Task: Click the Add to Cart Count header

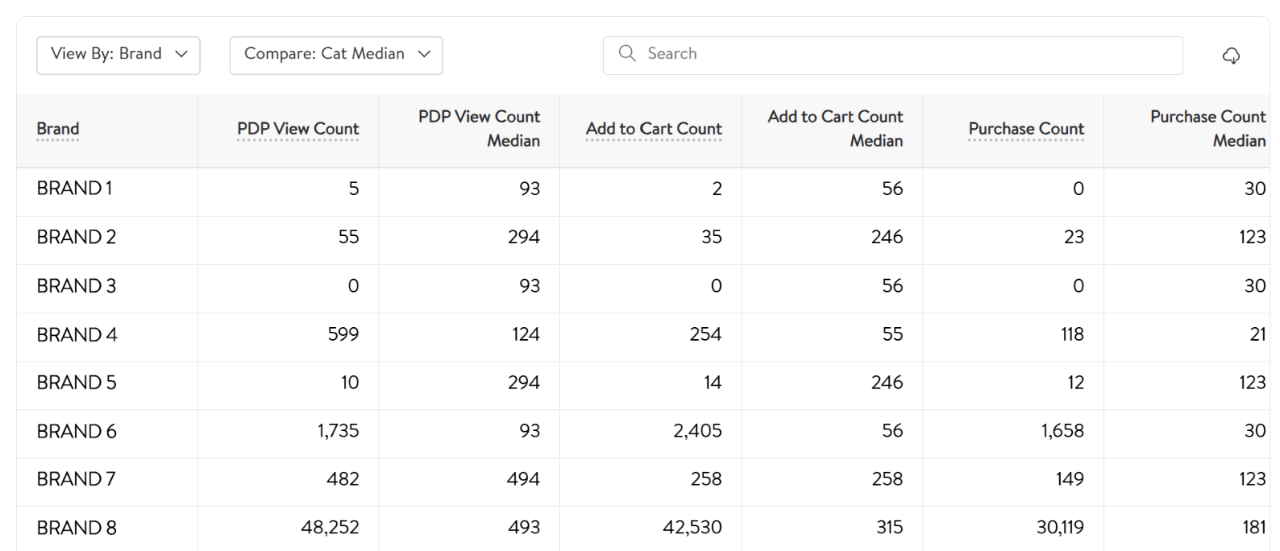Action: tap(653, 129)
